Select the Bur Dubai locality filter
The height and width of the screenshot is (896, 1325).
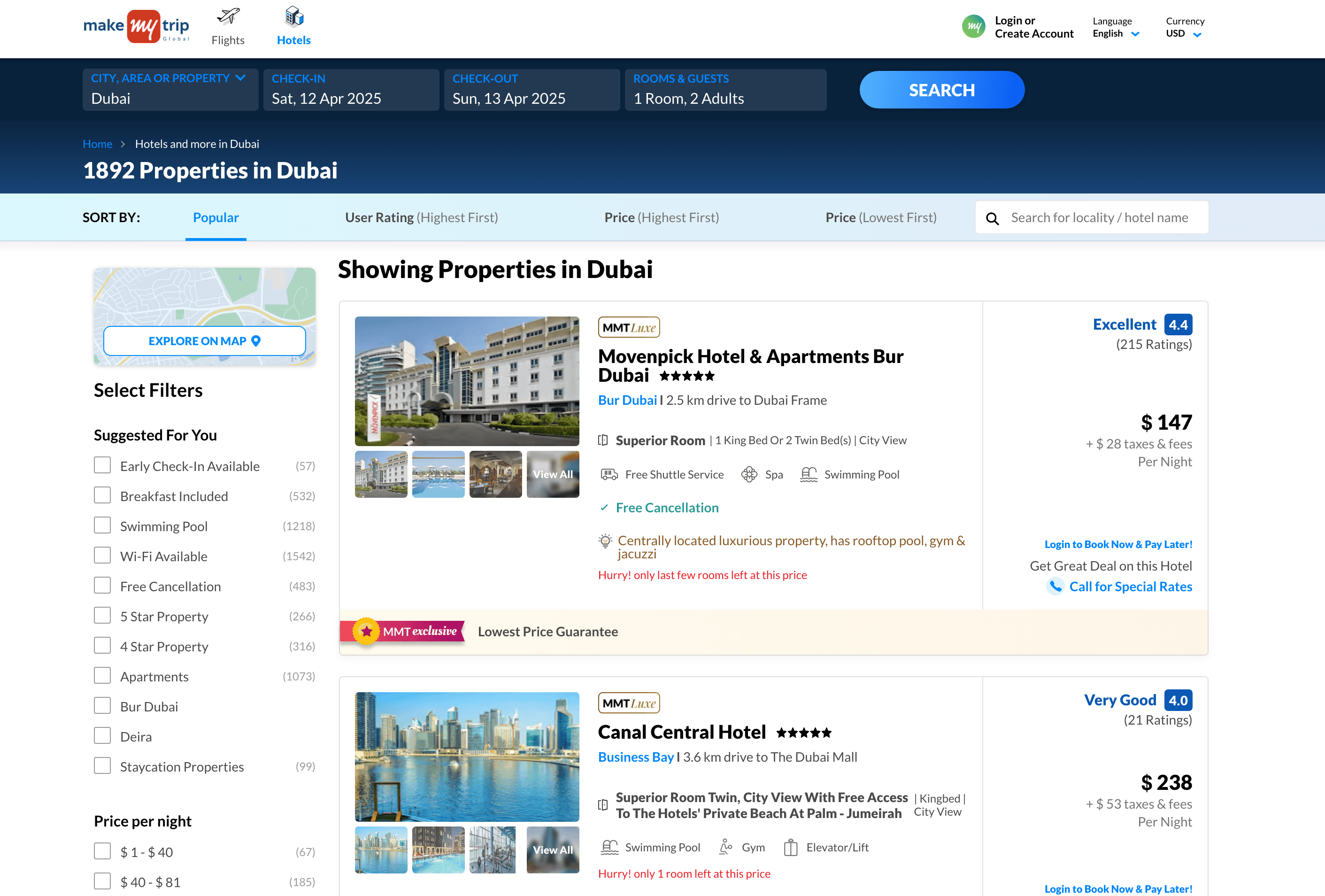tap(103, 705)
